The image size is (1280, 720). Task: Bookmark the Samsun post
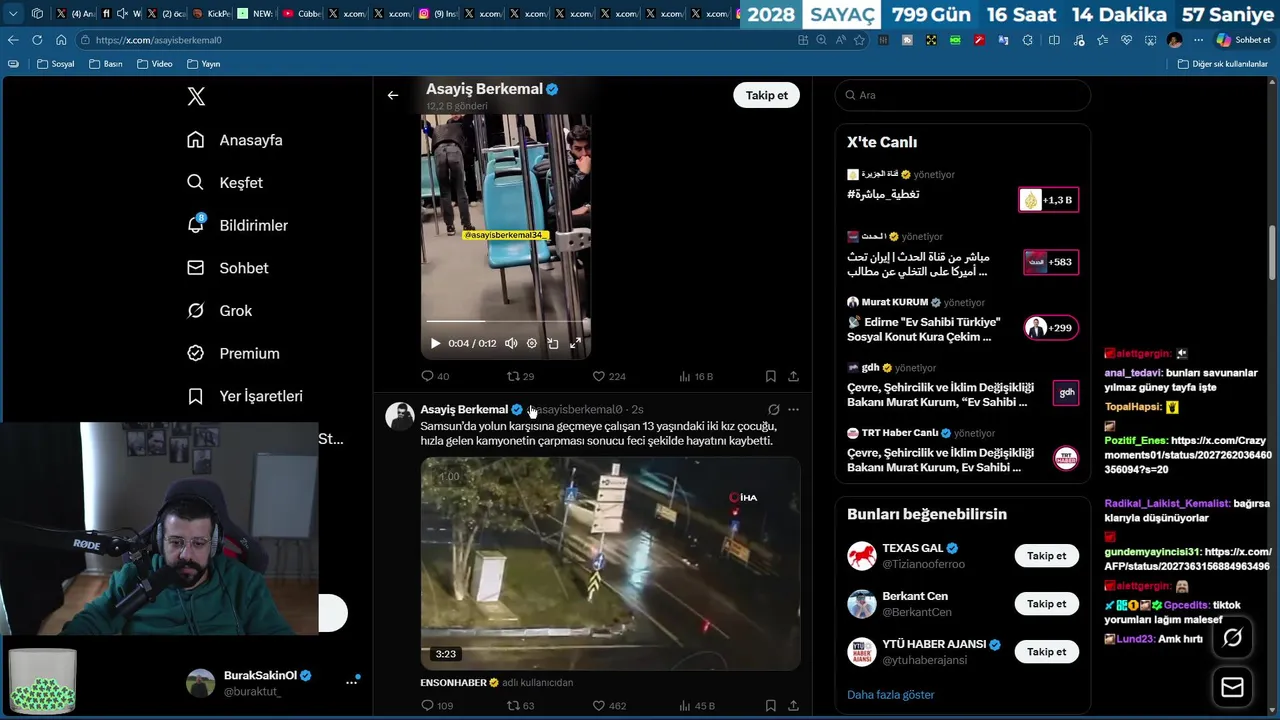(x=771, y=705)
